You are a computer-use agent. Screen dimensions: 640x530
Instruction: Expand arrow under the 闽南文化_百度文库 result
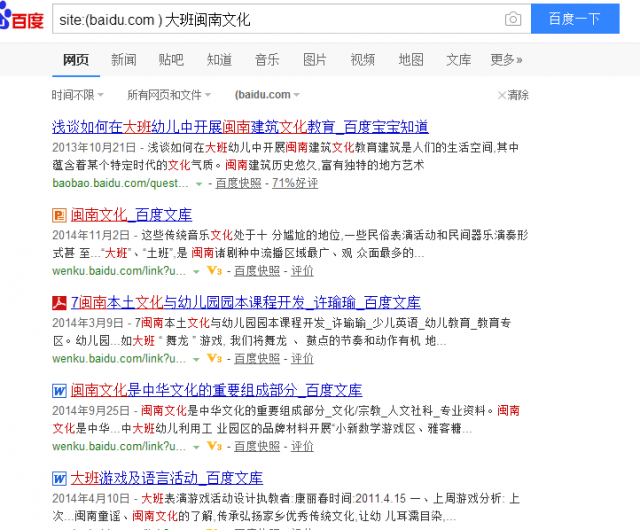pos(196,272)
